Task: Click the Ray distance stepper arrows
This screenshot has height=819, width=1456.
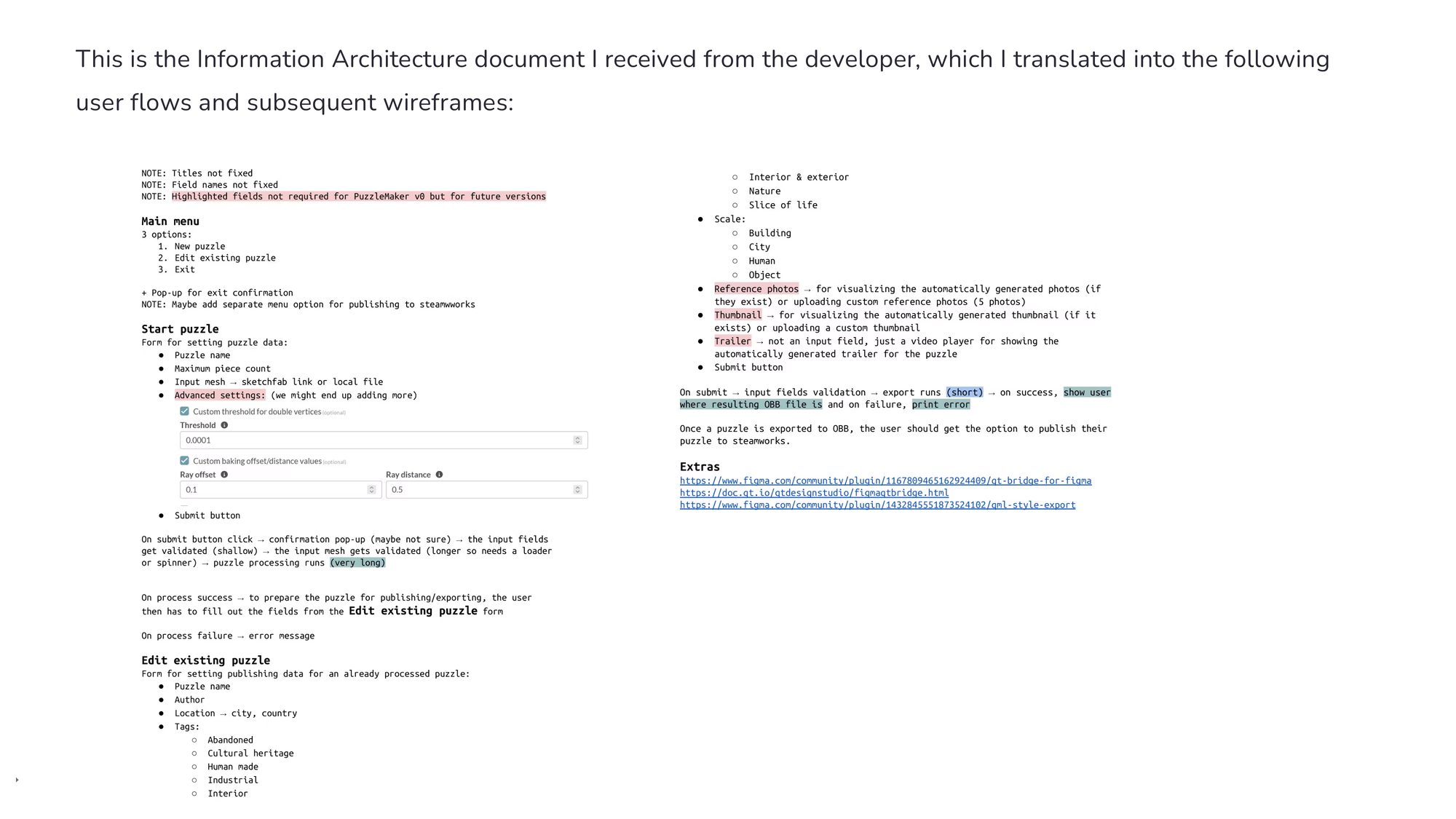Action: [x=577, y=490]
